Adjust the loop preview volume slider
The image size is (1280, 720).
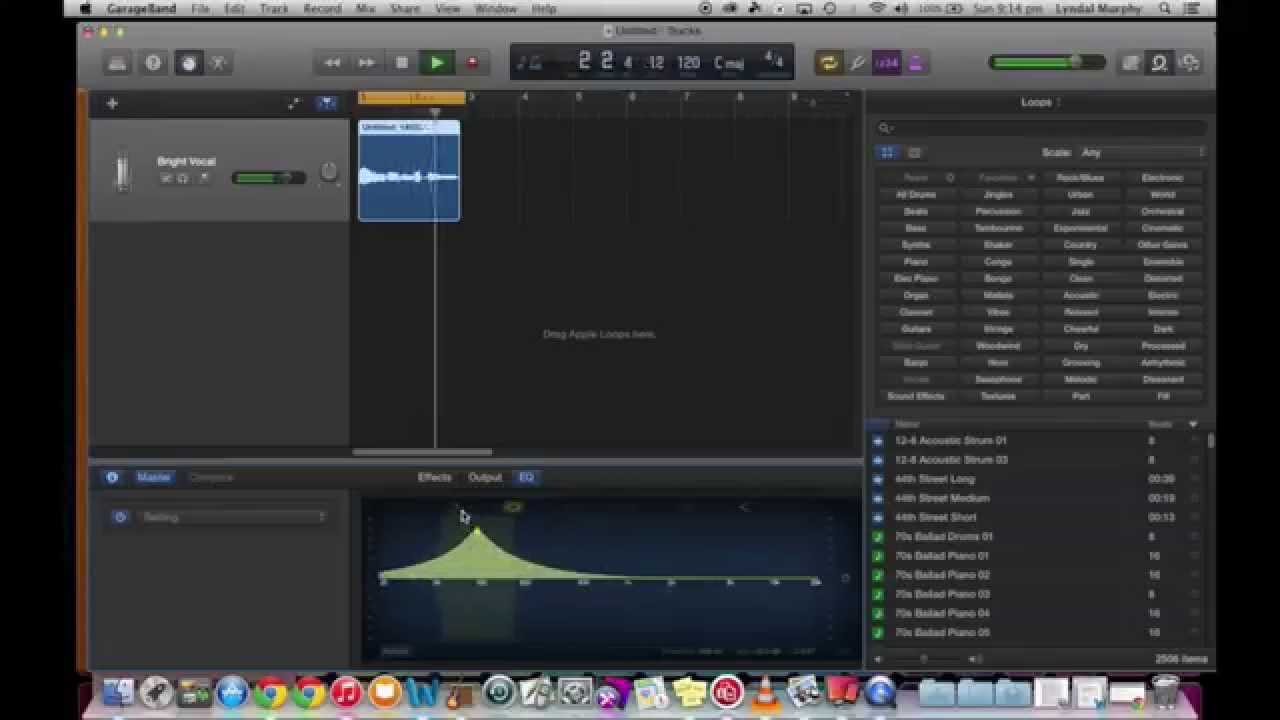pyautogui.click(x=926, y=659)
